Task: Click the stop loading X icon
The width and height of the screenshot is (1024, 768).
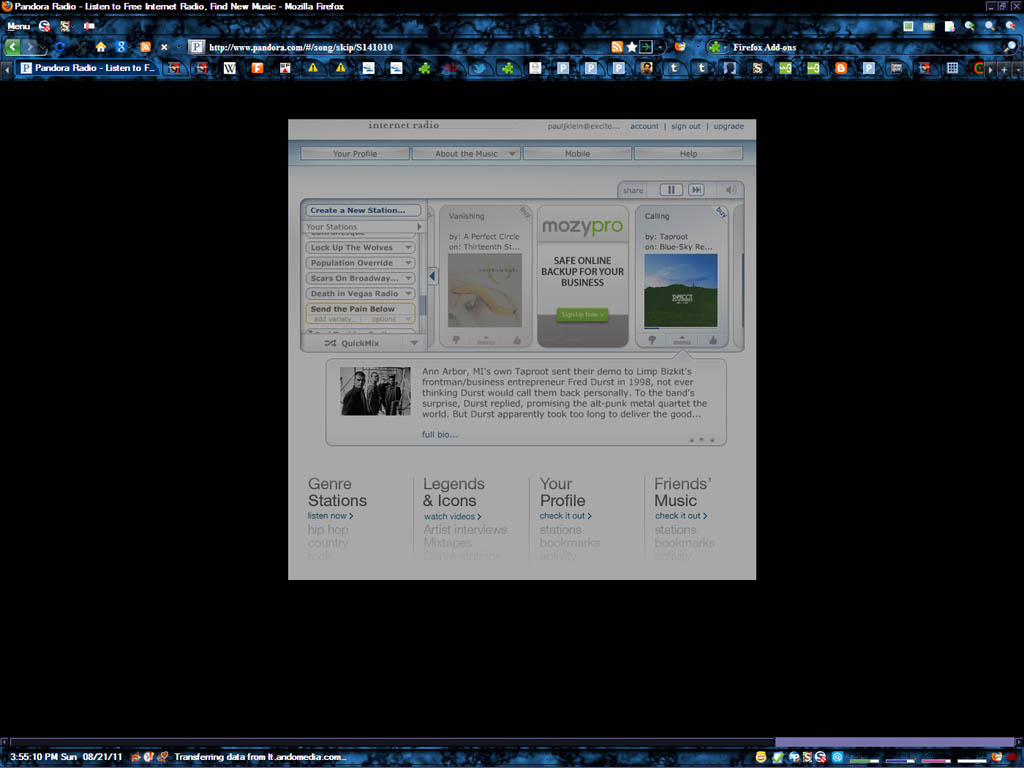Action: (x=164, y=47)
